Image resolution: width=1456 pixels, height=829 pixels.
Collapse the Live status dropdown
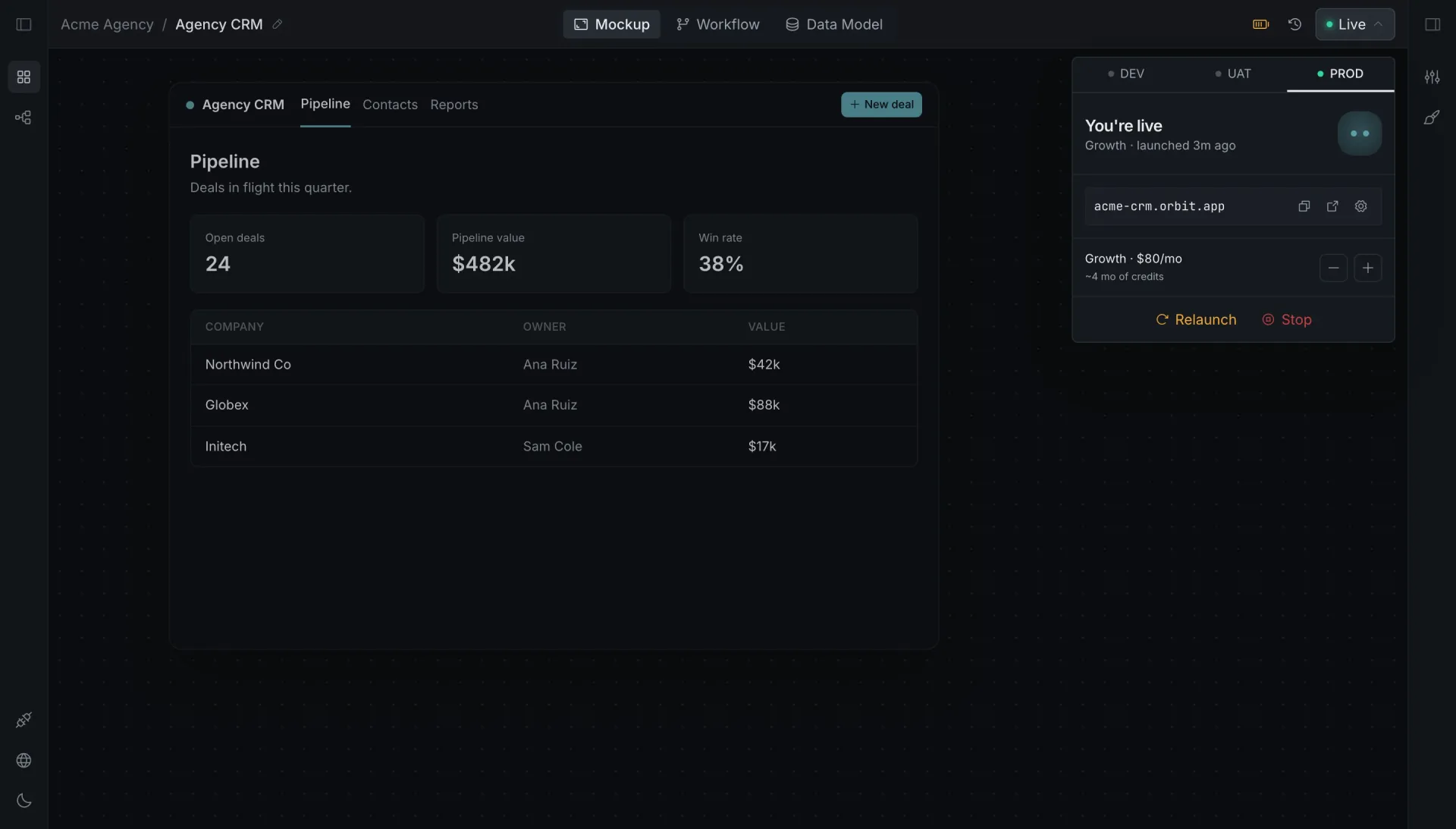pyautogui.click(x=1354, y=24)
